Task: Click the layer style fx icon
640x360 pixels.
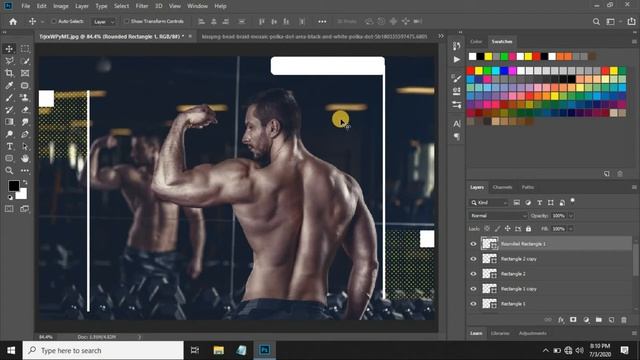Action: tap(561, 320)
